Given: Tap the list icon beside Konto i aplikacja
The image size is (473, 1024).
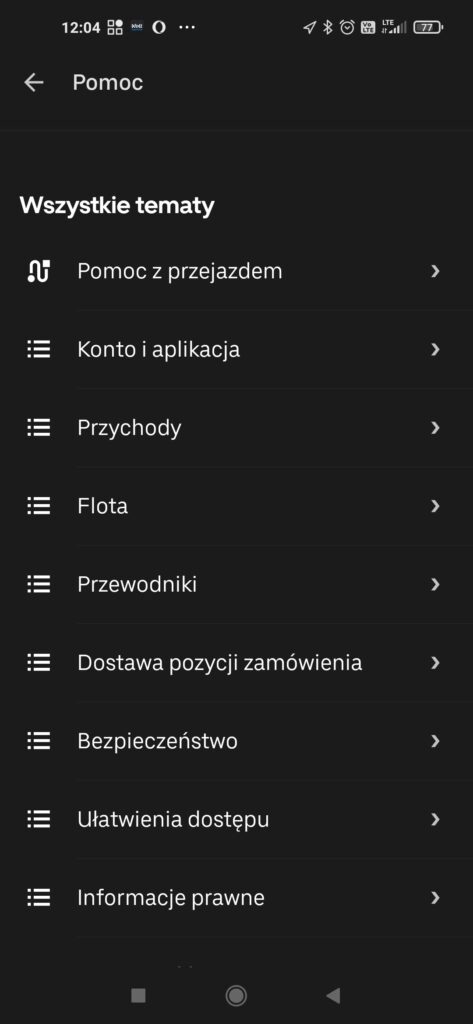Looking at the screenshot, I should 39,349.
